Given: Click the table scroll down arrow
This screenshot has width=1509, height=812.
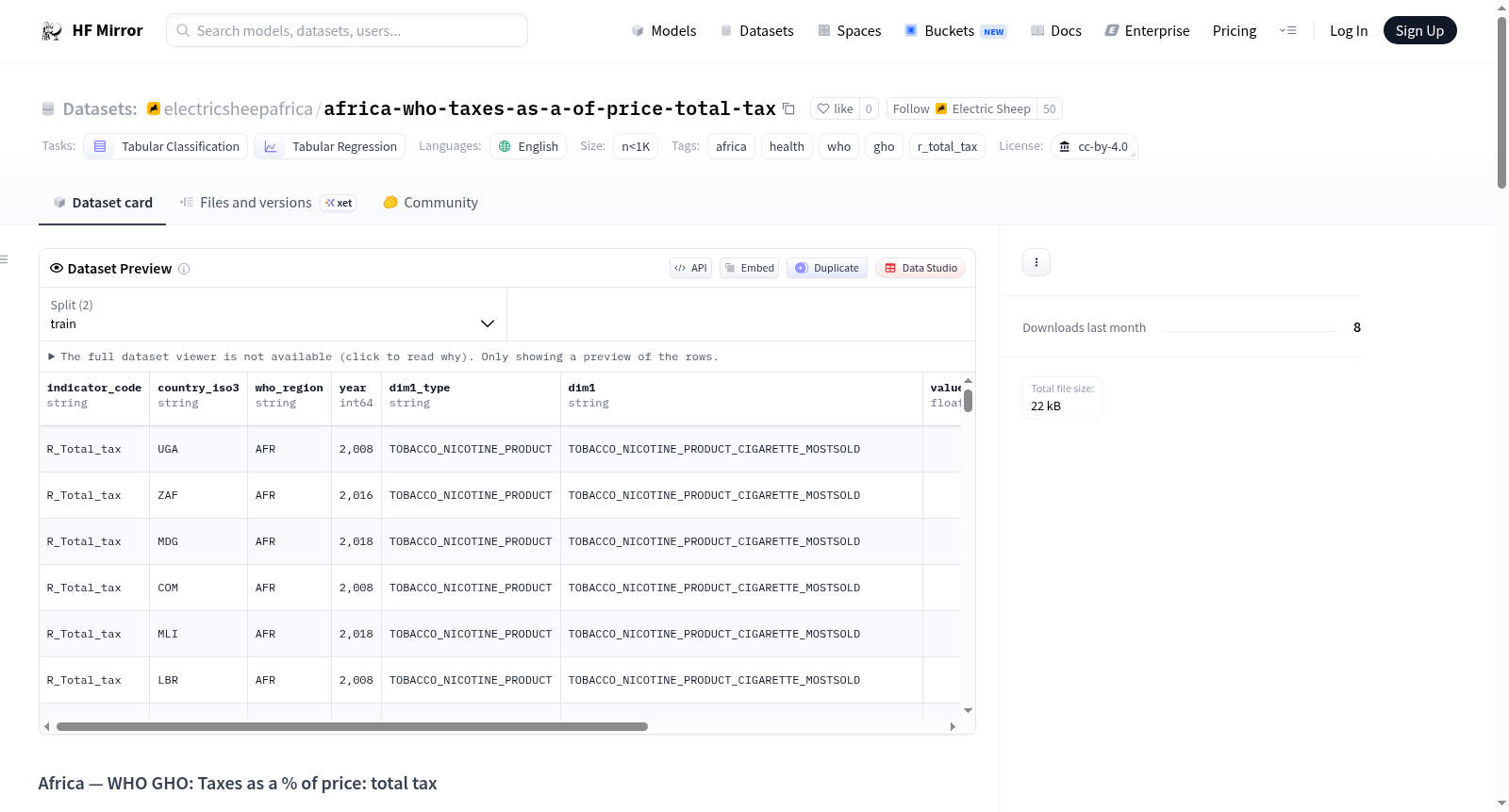Looking at the screenshot, I should pyautogui.click(x=968, y=710).
